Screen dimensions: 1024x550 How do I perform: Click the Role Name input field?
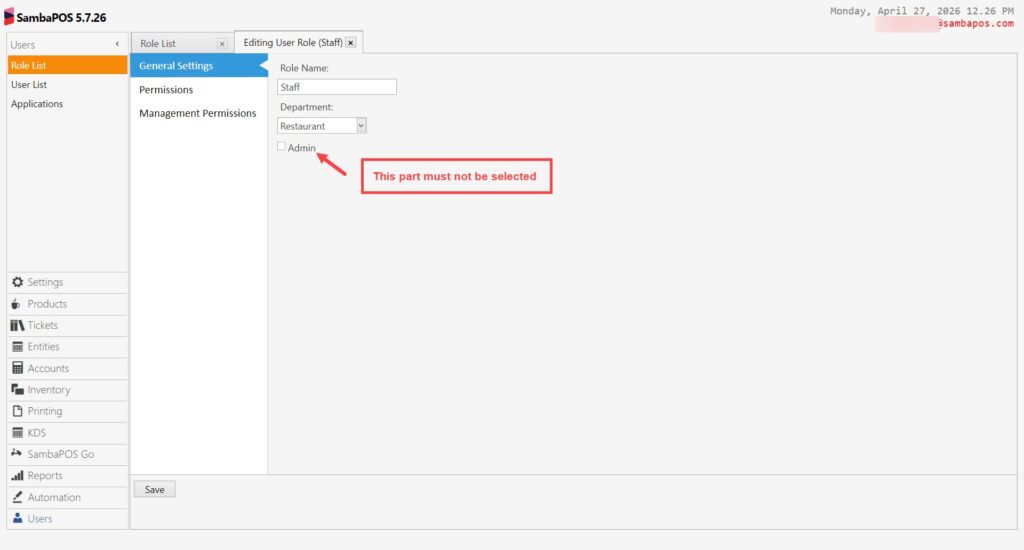pyautogui.click(x=337, y=87)
